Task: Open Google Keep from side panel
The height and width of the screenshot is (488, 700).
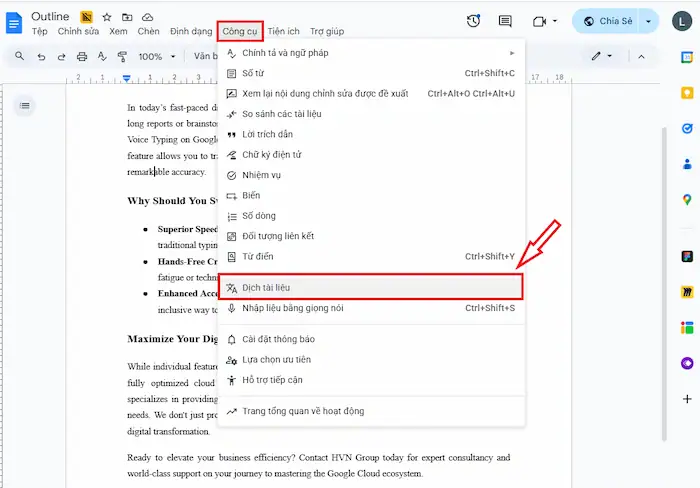Action: pos(687,93)
